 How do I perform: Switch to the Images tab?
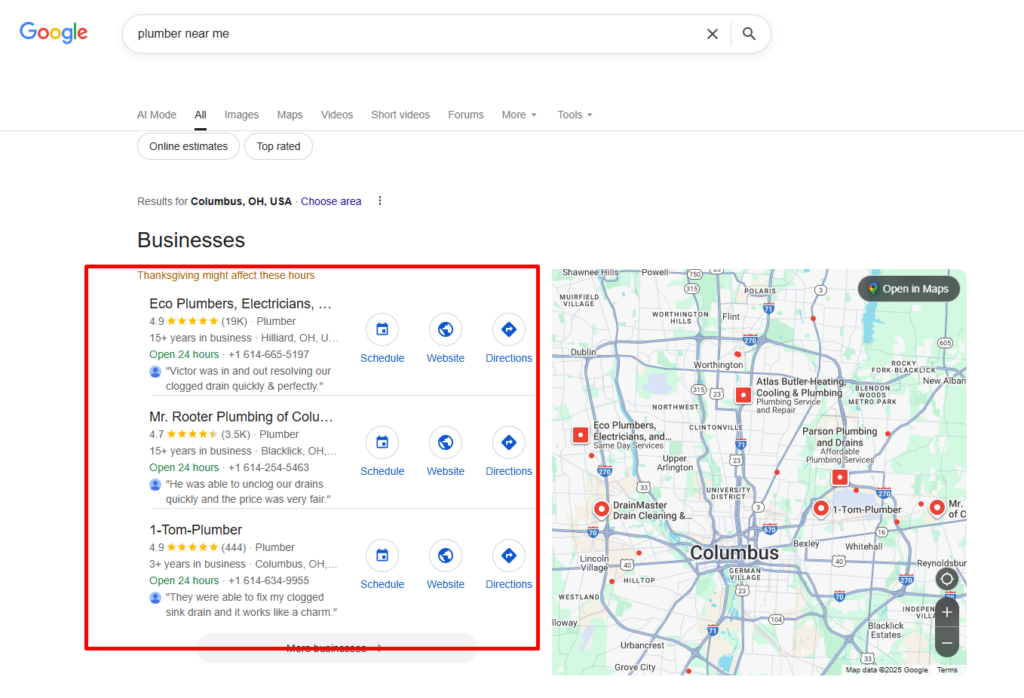pyautogui.click(x=241, y=114)
